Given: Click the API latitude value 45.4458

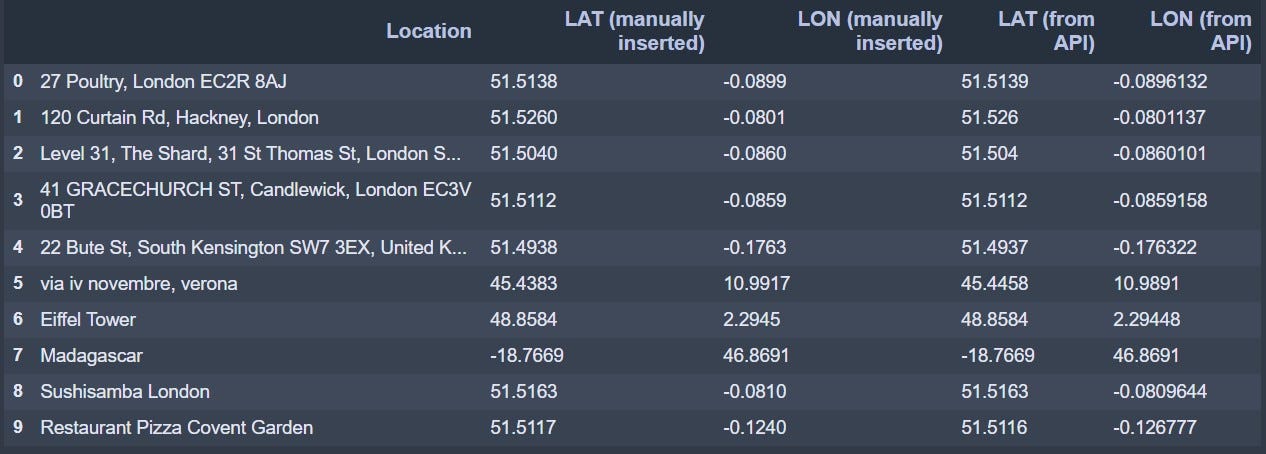Looking at the screenshot, I should 994,284.
